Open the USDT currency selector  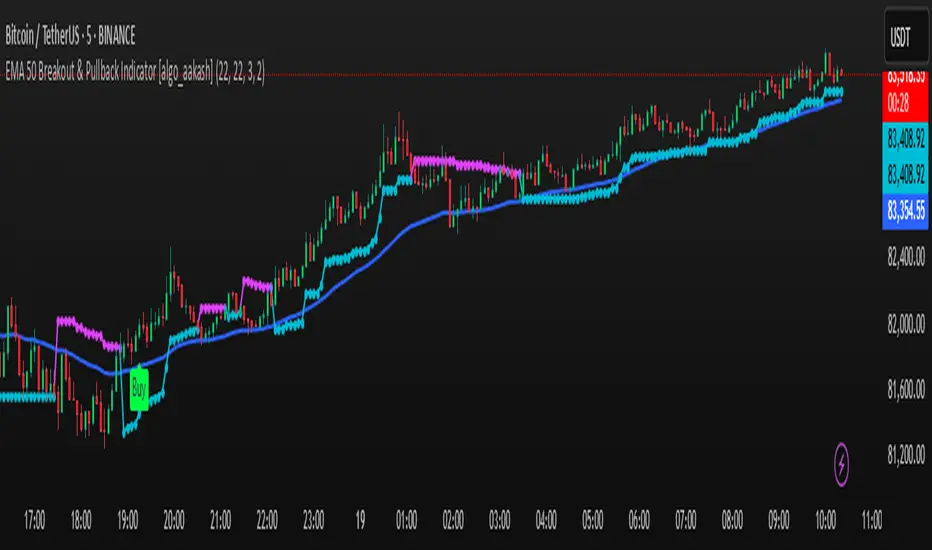[906, 37]
